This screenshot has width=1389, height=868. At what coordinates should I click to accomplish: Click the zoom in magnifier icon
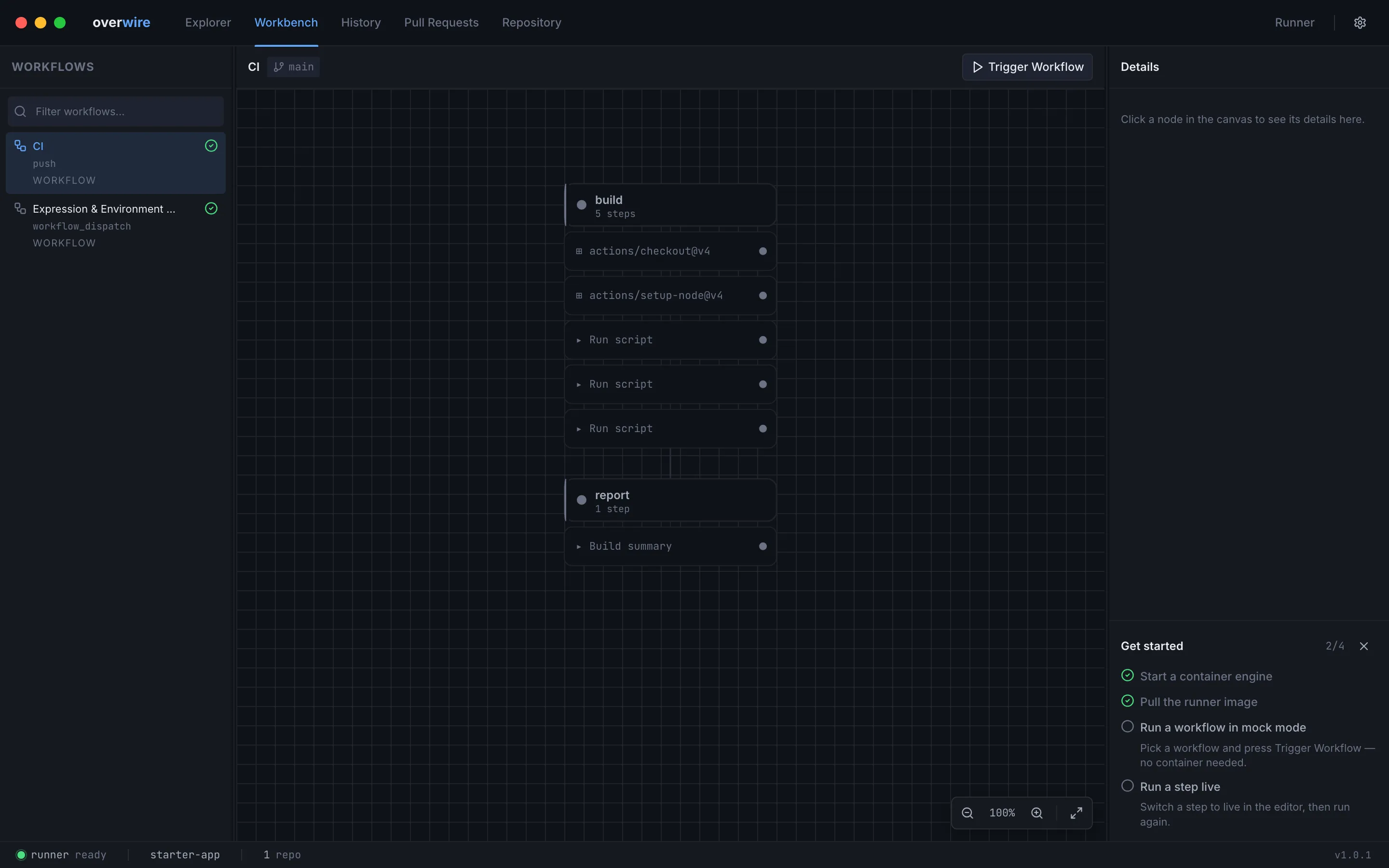(x=1036, y=813)
